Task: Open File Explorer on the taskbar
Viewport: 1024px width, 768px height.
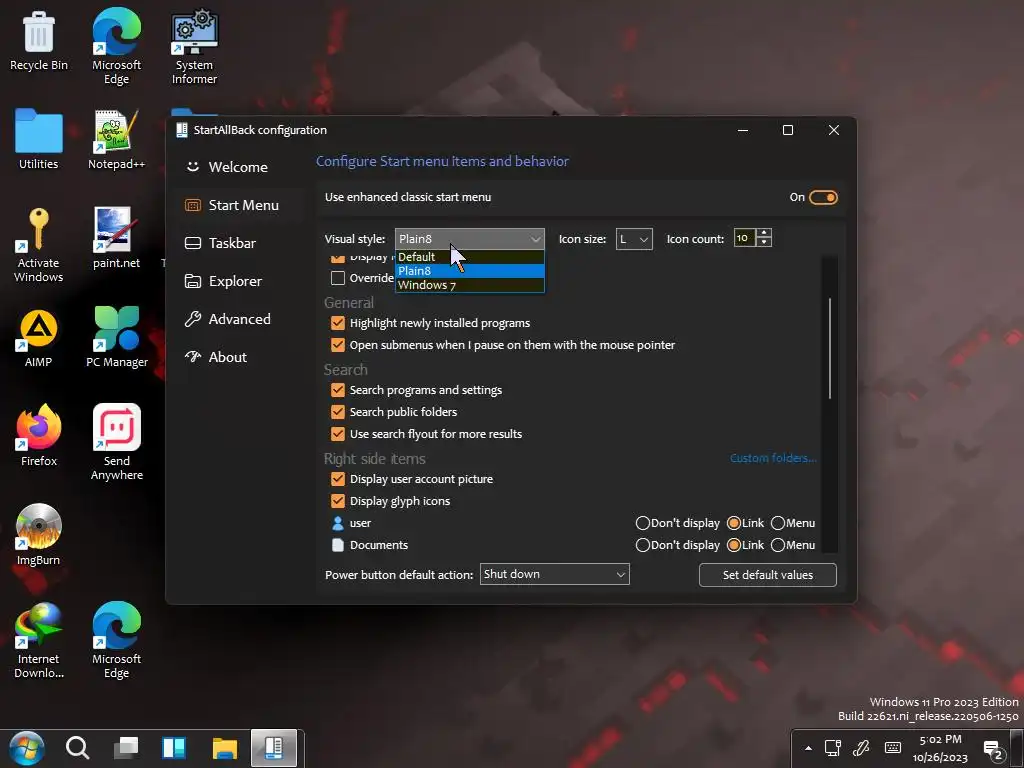Action: pos(224,748)
